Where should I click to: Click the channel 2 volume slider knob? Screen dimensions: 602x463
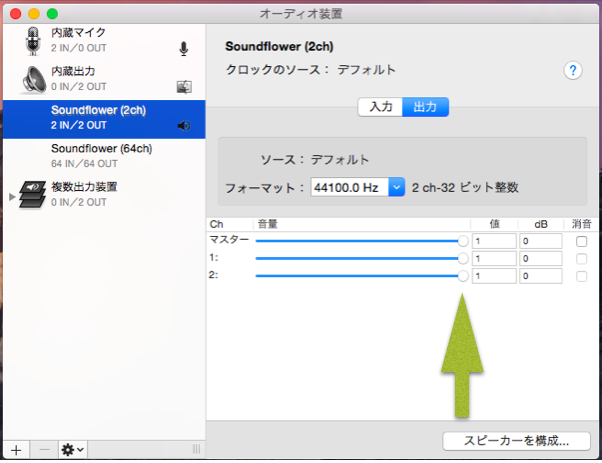coord(463,276)
